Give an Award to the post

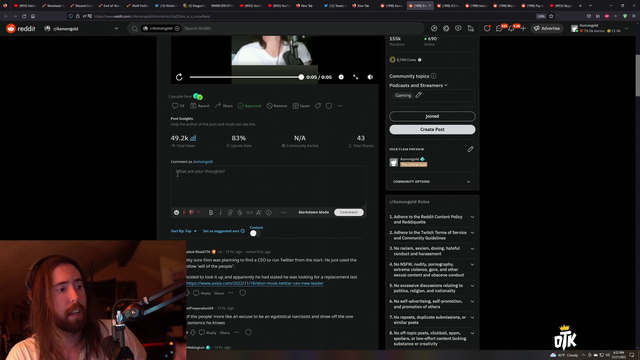200,106
